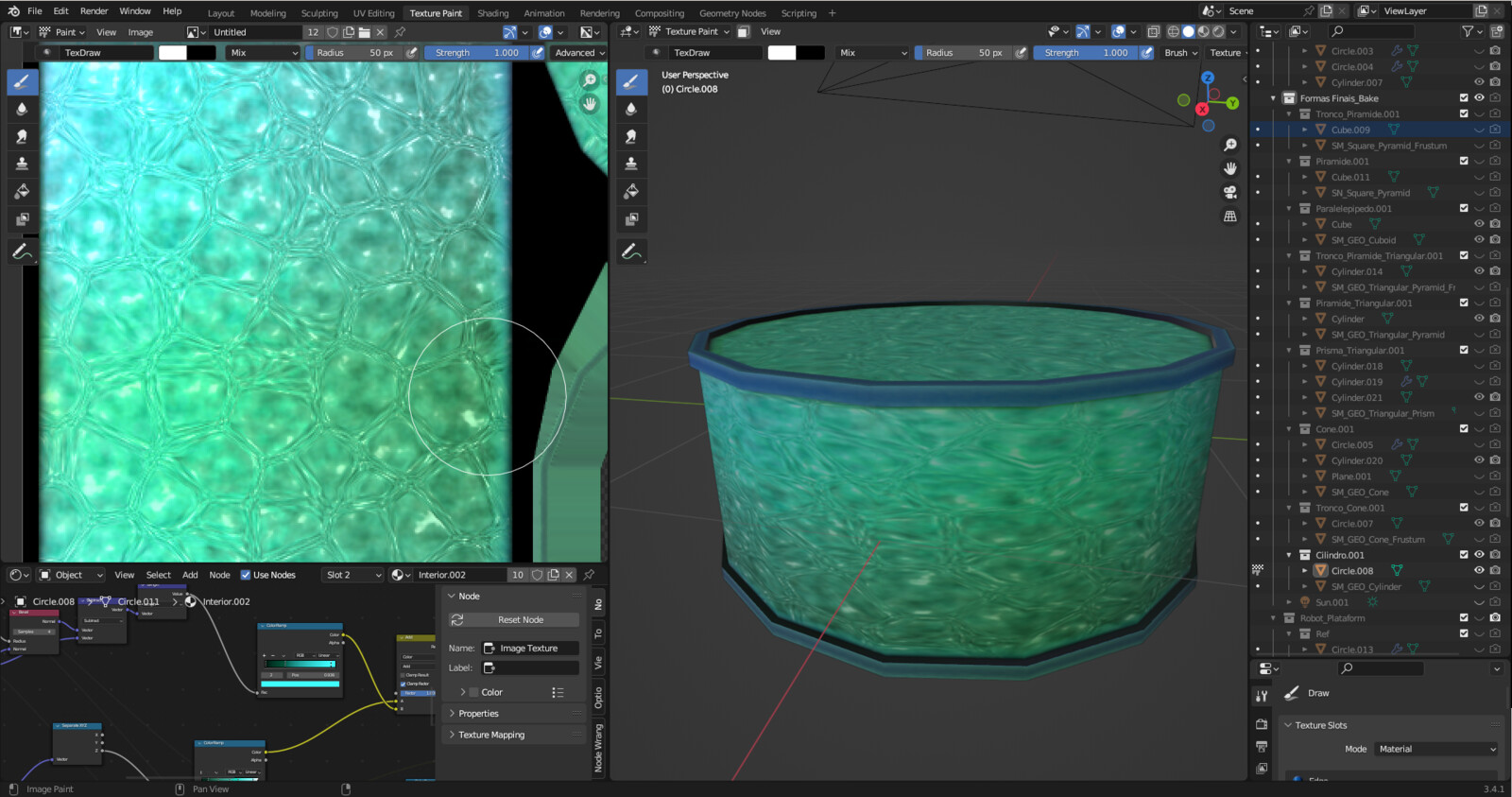Image resolution: width=1512 pixels, height=797 pixels.
Task: Click the zoom magnifier gizmo in the image editor
Action: (590, 80)
